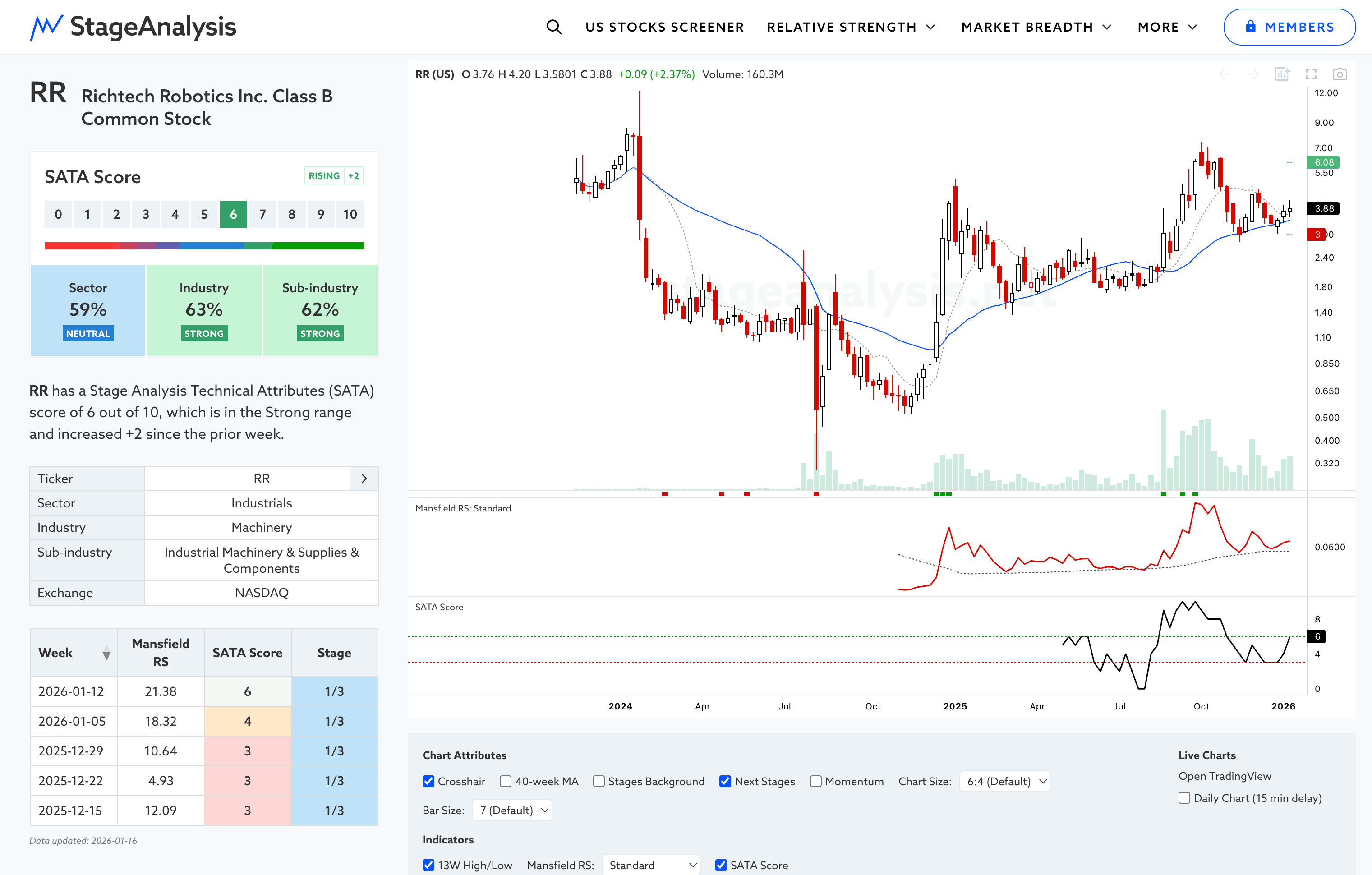Enable the 40-week MA checkbox
The image size is (1372, 875).
(506, 781)
